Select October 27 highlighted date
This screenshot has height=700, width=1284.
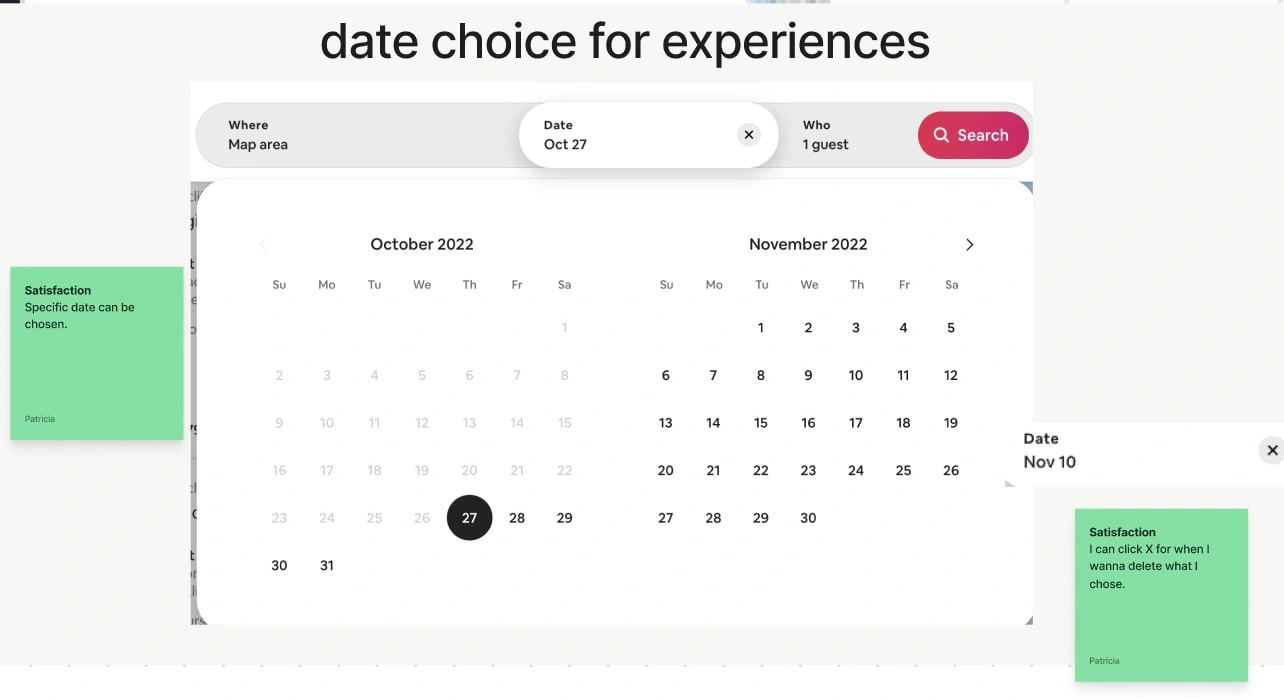tap(469, 518)
